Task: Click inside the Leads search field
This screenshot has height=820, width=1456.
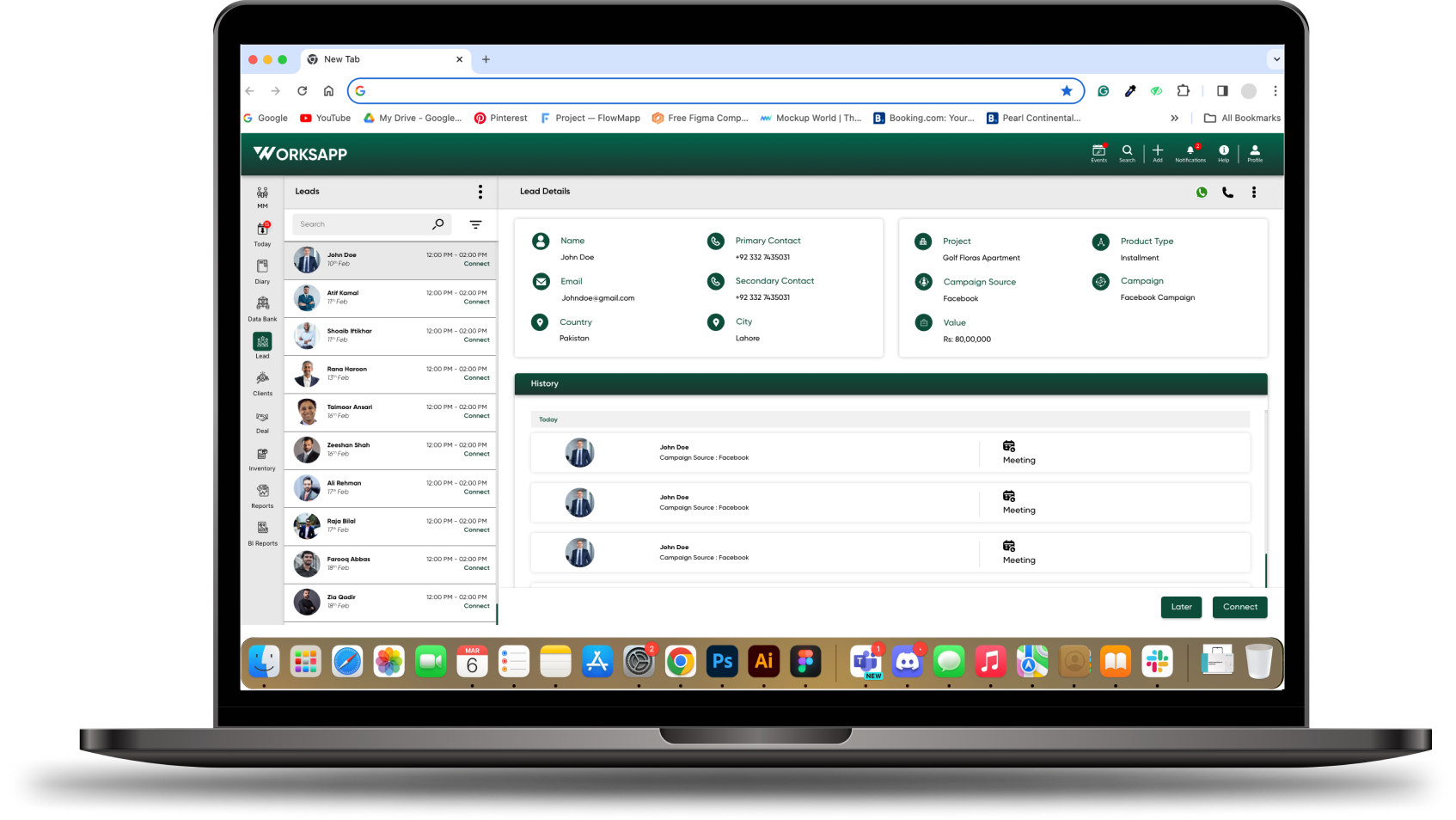Action: click(365, 223)
